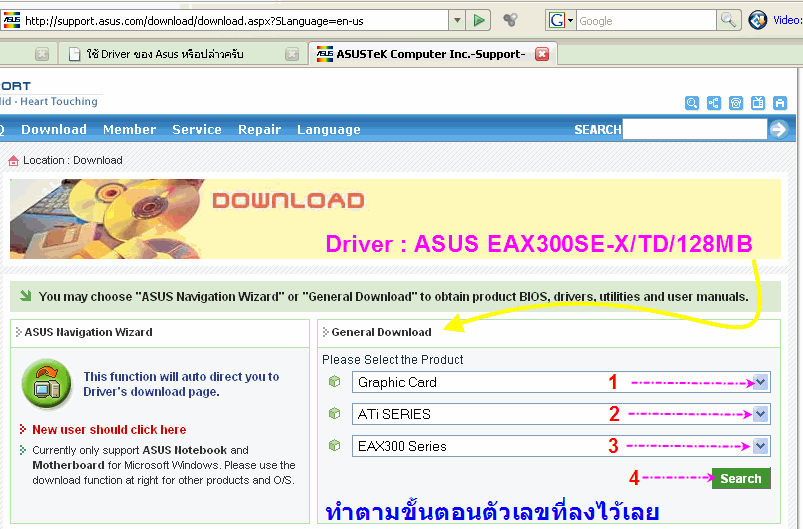Click the Google search text box
Image resolution: width=803 pixels, height=529 pixels.
pyautogui.click(x=646, y=21)
